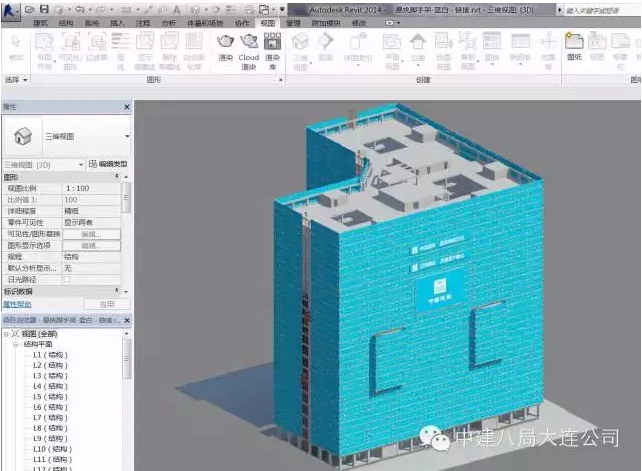This screenshot has height=471, width=642.
Task: Click the Save icon in quick access toolbar
Action: (44, 8)
